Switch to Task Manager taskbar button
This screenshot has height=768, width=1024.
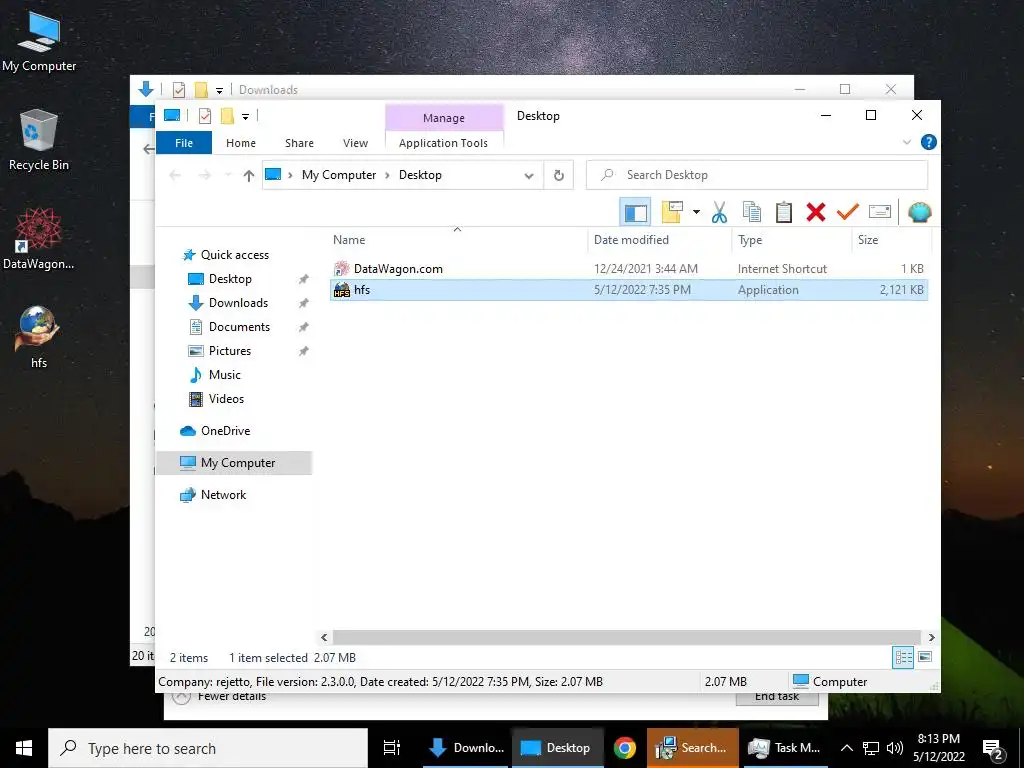[x=784, y=748]
